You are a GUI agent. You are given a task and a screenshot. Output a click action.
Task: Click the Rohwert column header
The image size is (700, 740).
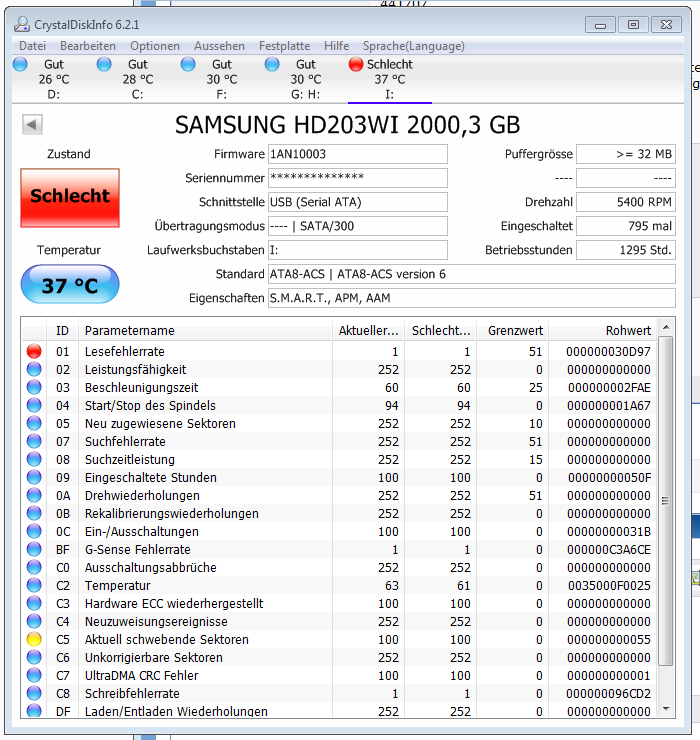602,330
